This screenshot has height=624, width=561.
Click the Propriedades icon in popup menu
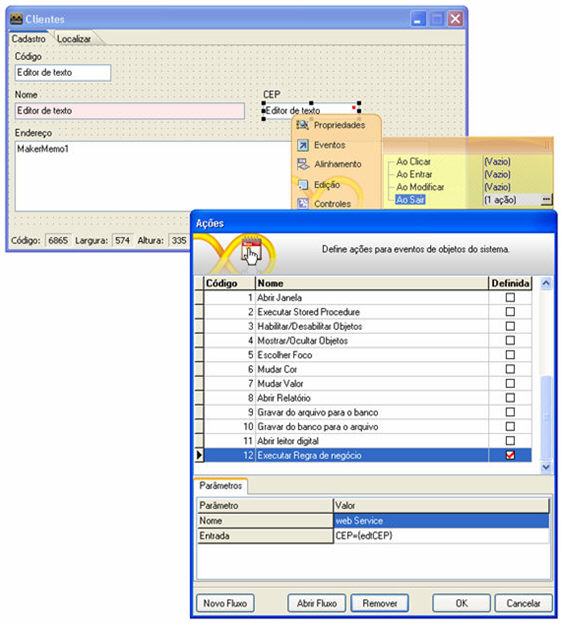pyautogui.click(x=302, y=125)
